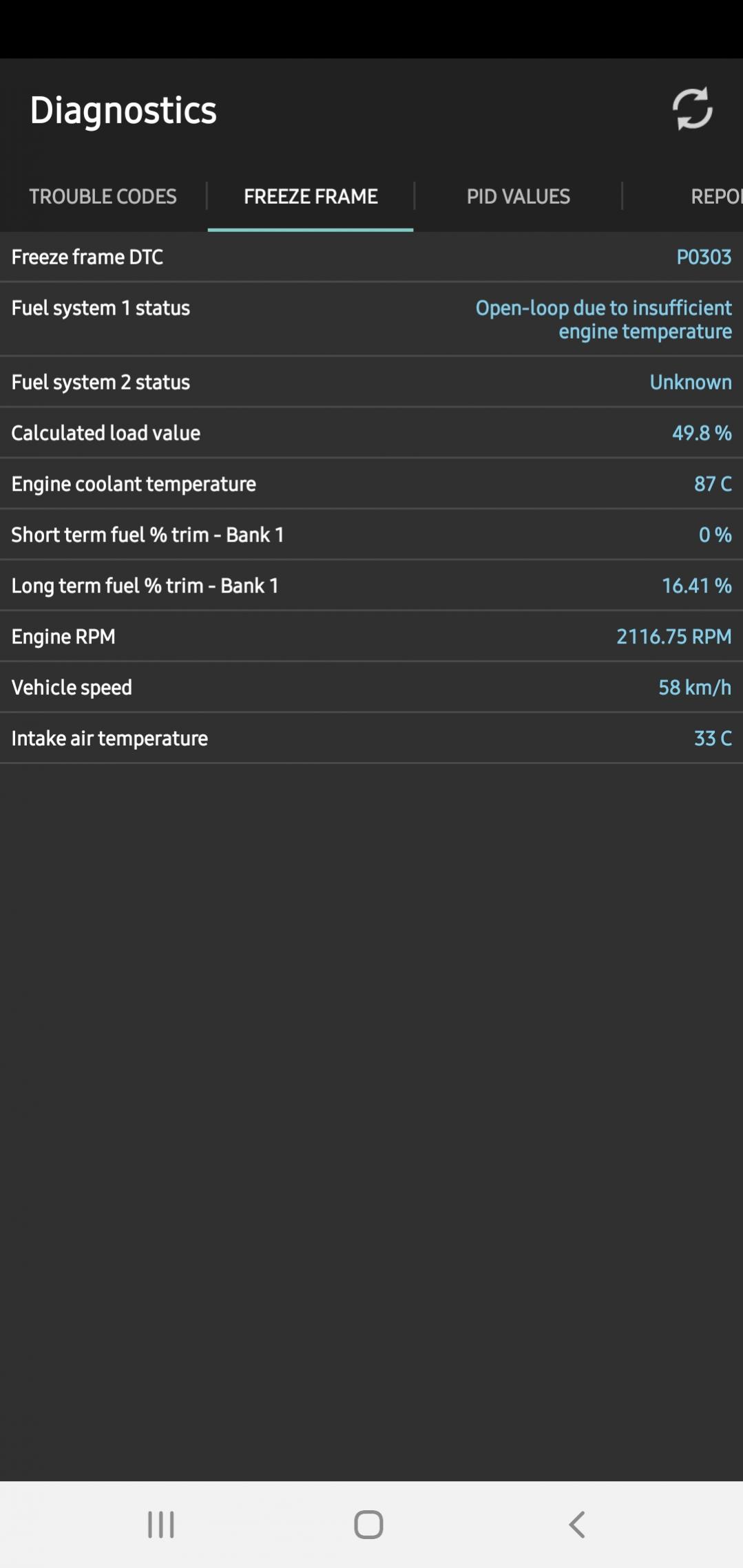
Task: Tap the Diagnostics page title
Action: point(123,111)
